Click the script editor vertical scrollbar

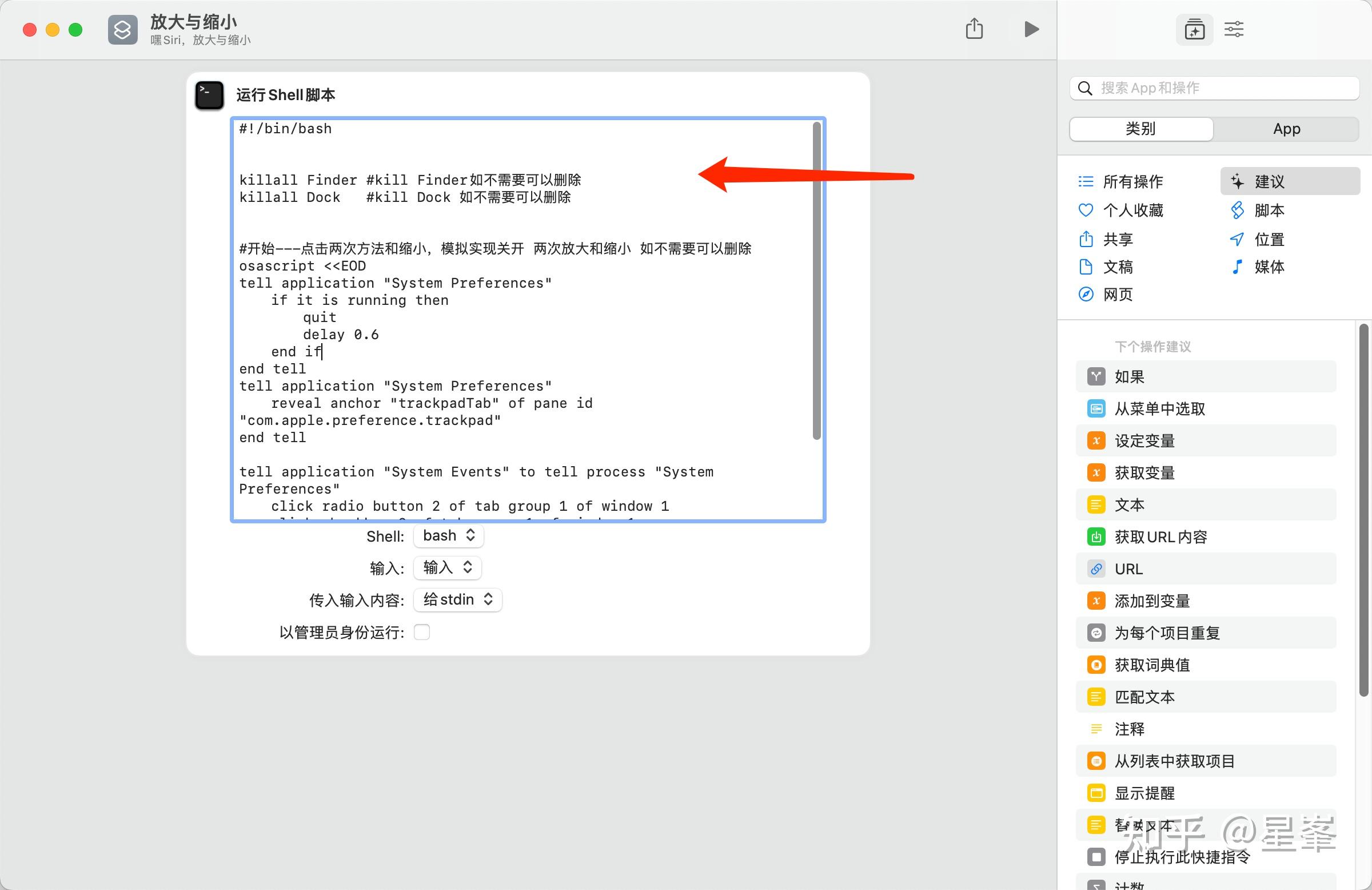[x=816, y=281]
